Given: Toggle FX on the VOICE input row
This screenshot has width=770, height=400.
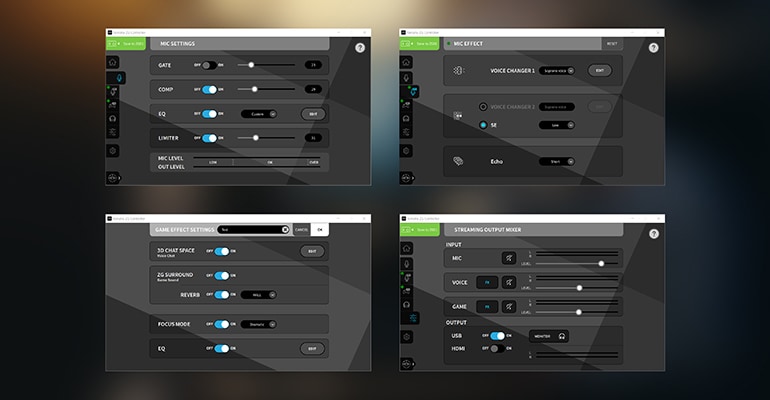Looking at the screenshot, I should [x=487, y=282].
